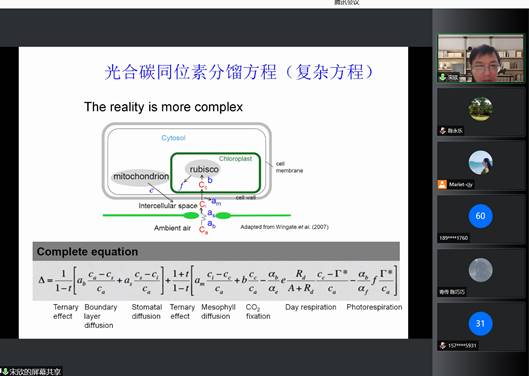Click the rubisco label in the diagram
529x376 pixels.
coord(204,169)
